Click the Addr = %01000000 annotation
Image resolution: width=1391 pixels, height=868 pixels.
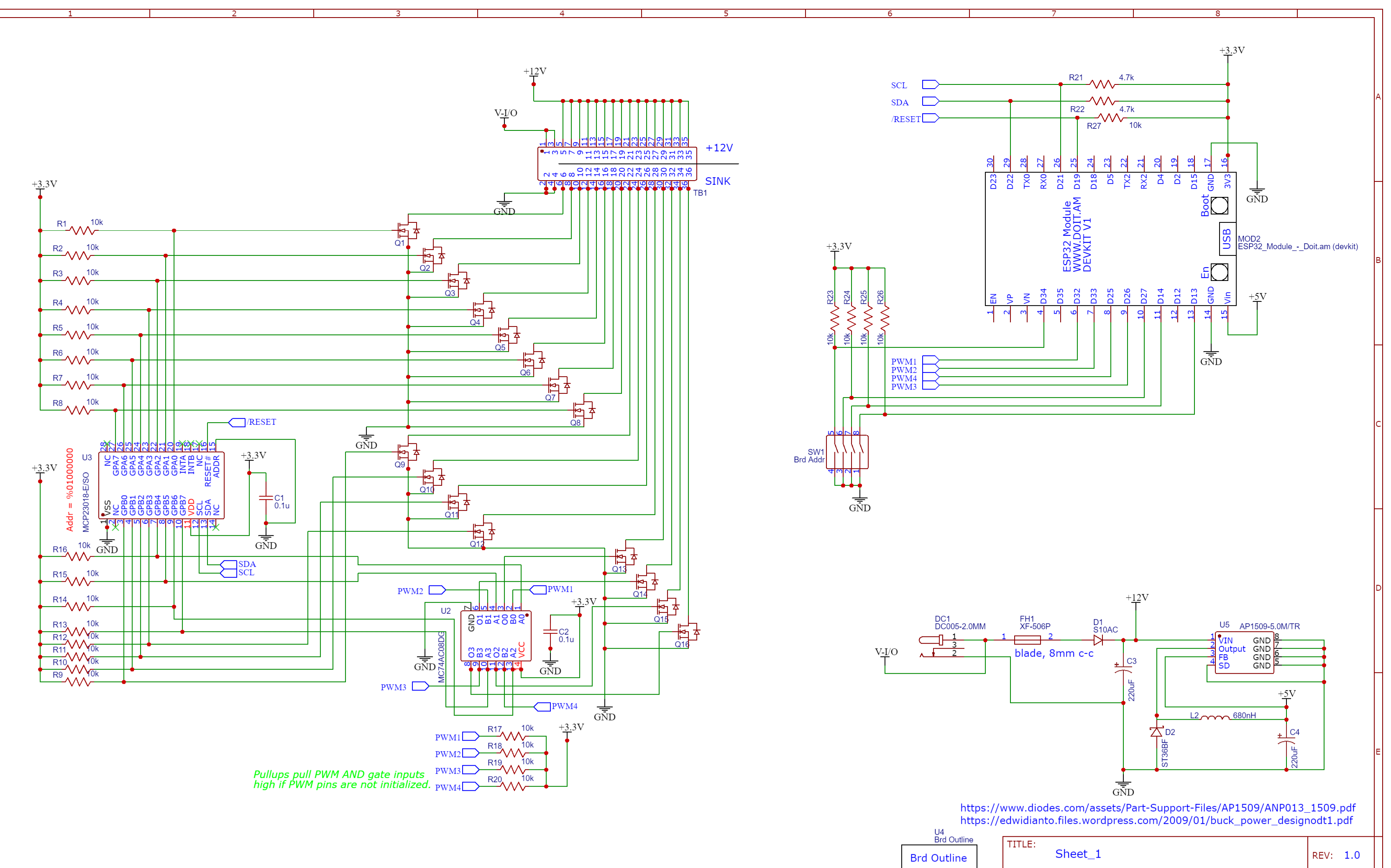pyautogui.click(x=69, y=489)
